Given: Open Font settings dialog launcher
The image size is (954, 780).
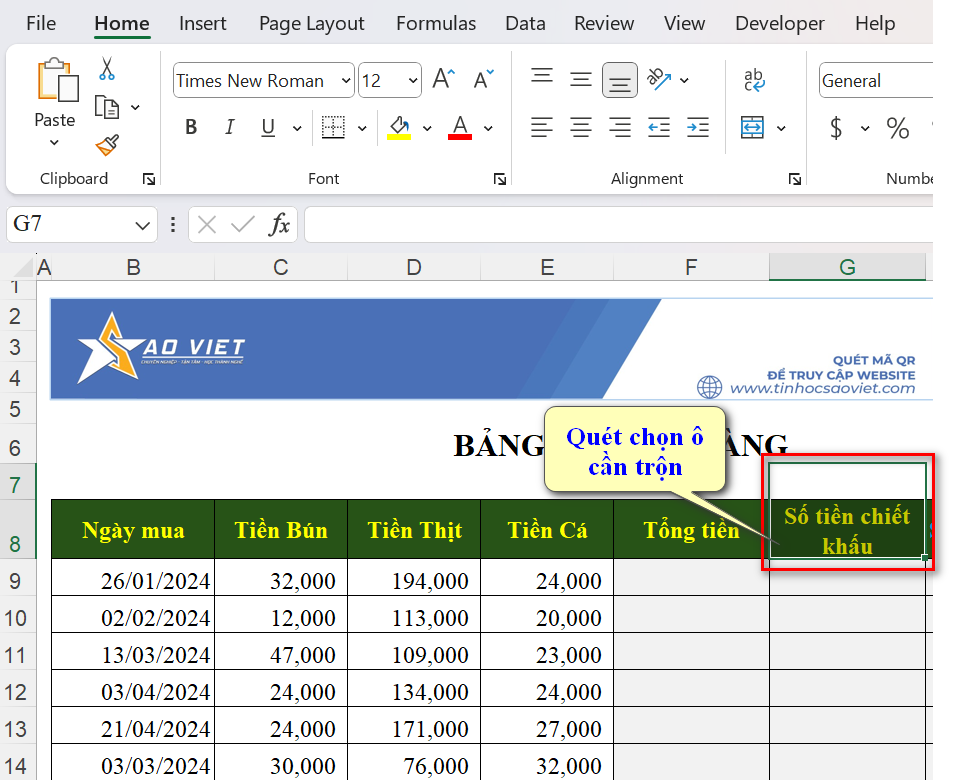Looking at the screenshot, I should point(499,179).
